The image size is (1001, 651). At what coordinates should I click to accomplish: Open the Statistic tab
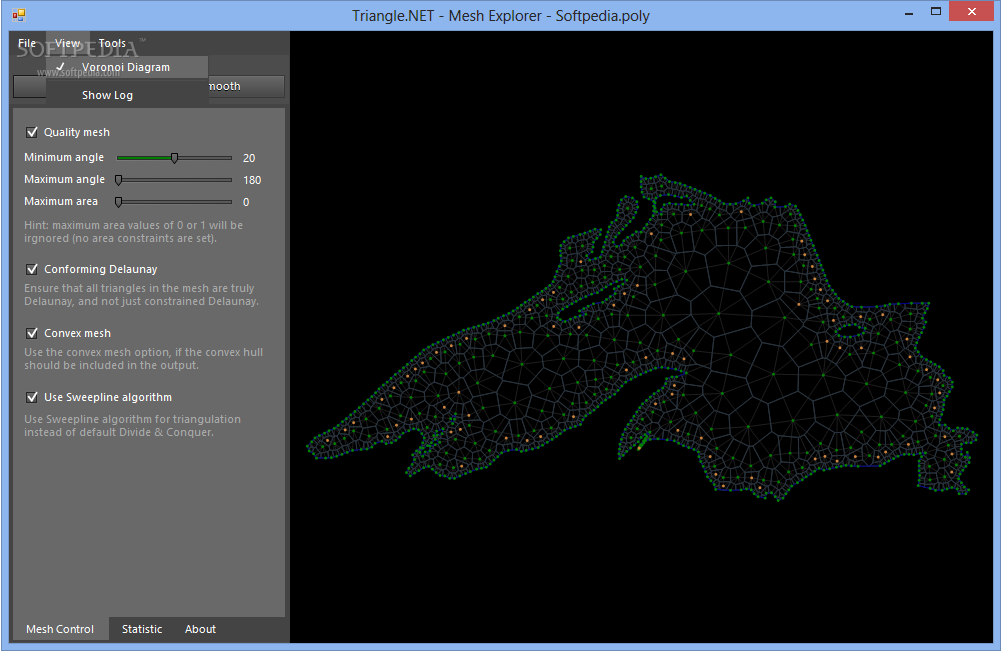[x=142, y=629]
